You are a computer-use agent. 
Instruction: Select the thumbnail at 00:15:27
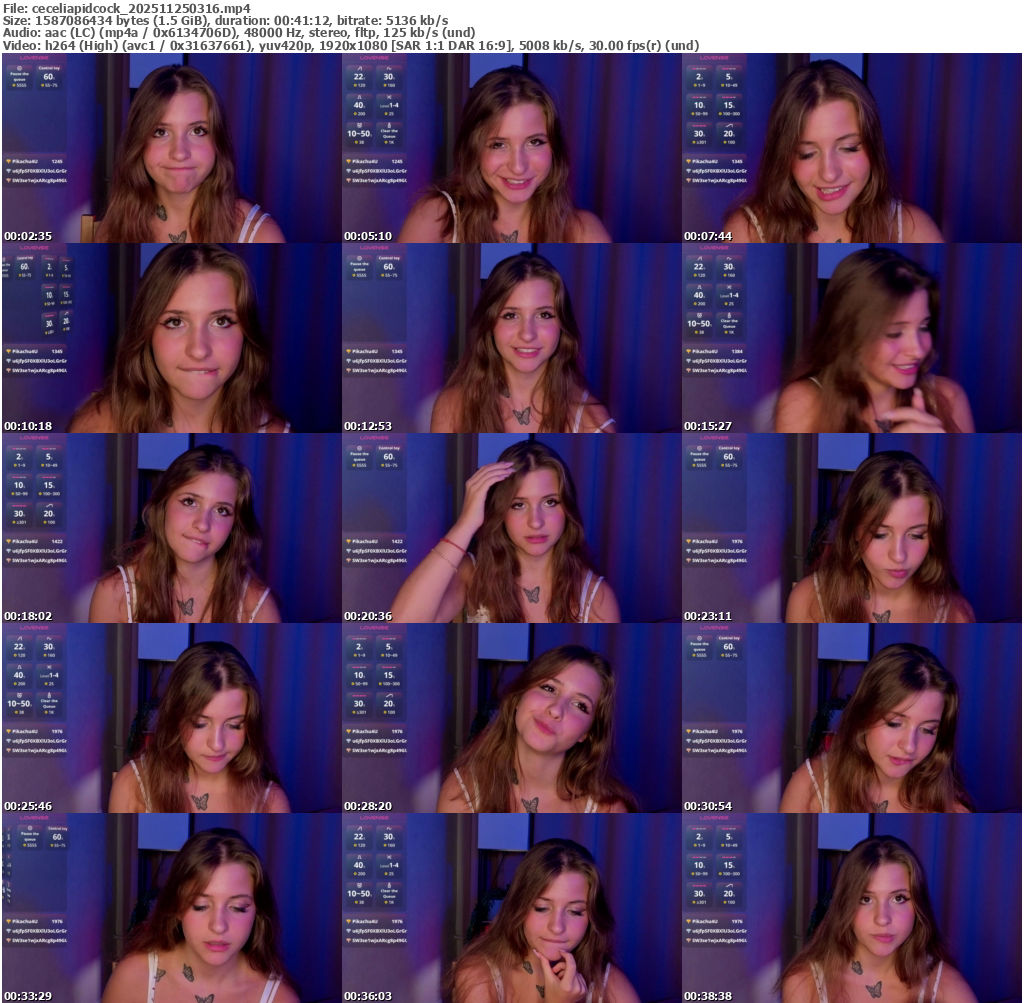pyautogui.click(x=851, y=338)
